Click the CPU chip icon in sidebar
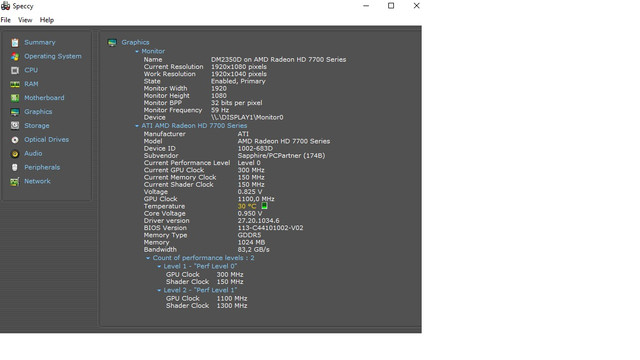 15,70
